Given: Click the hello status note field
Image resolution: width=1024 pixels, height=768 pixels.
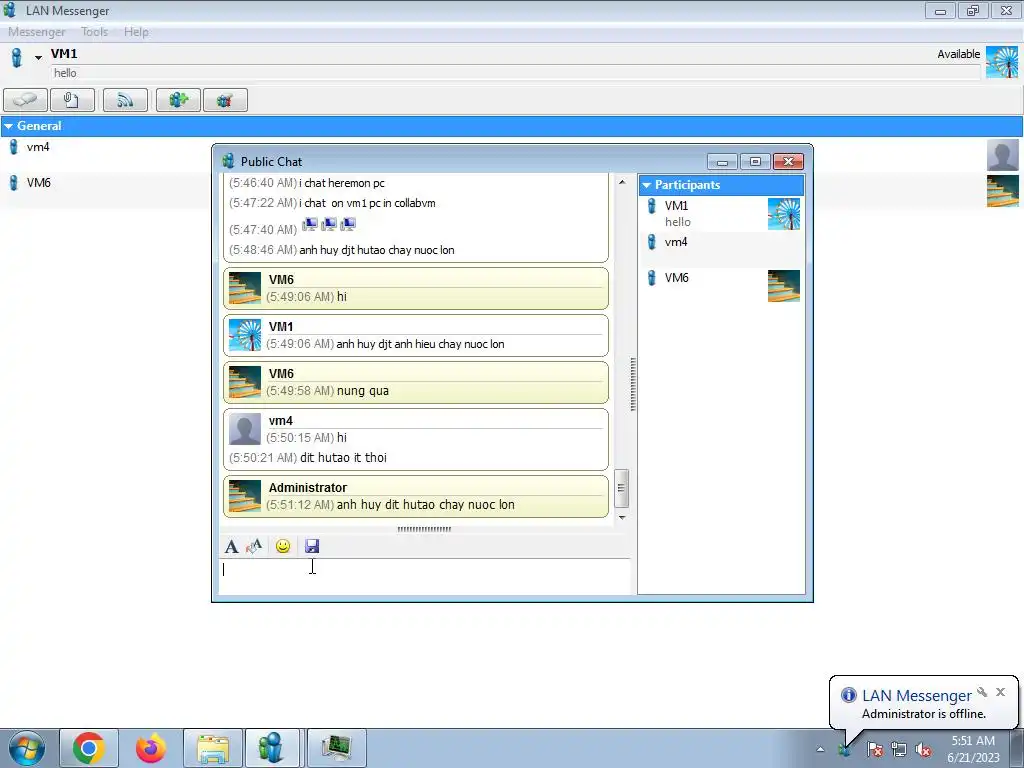Looking at the screenshot, I should 515,73.
